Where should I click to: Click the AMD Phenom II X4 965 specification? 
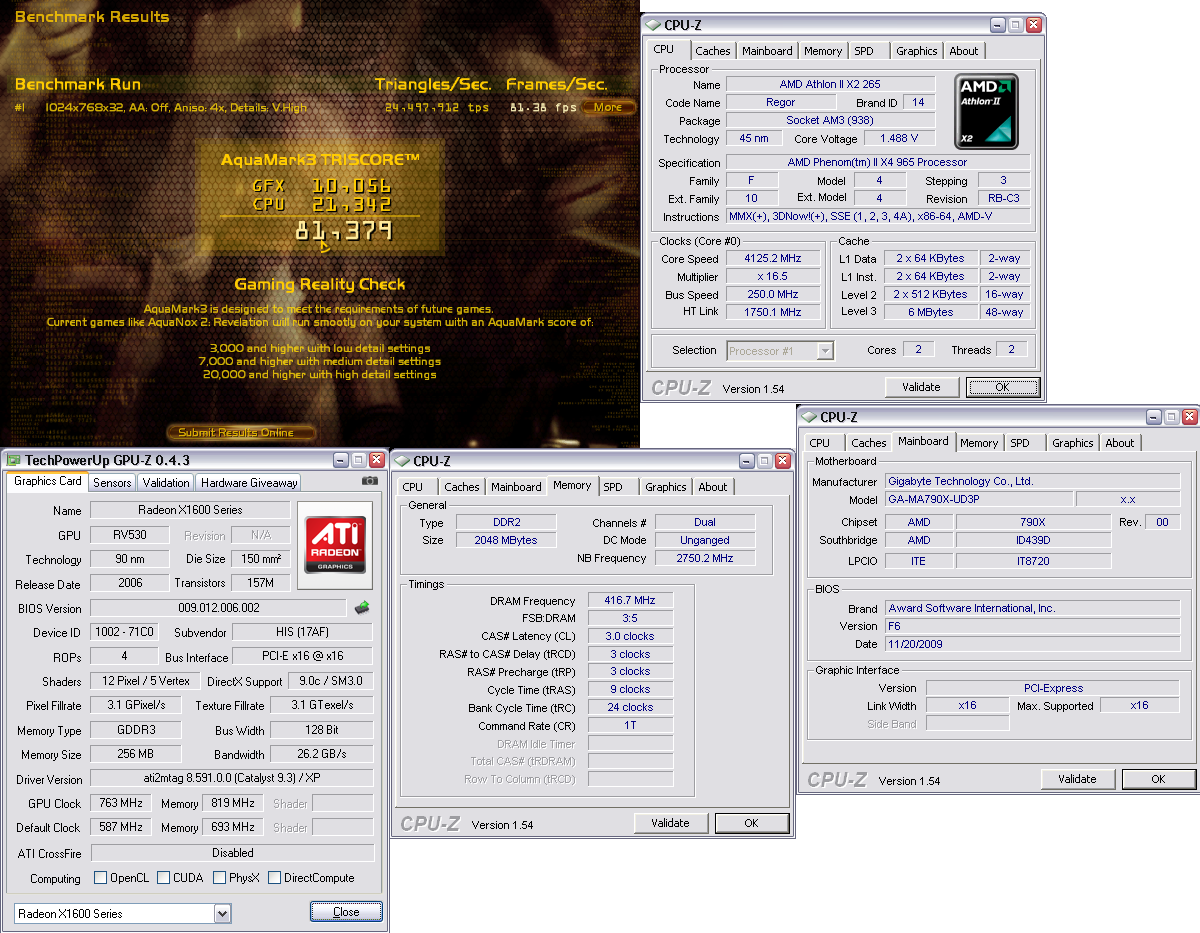tap(877, 162)
